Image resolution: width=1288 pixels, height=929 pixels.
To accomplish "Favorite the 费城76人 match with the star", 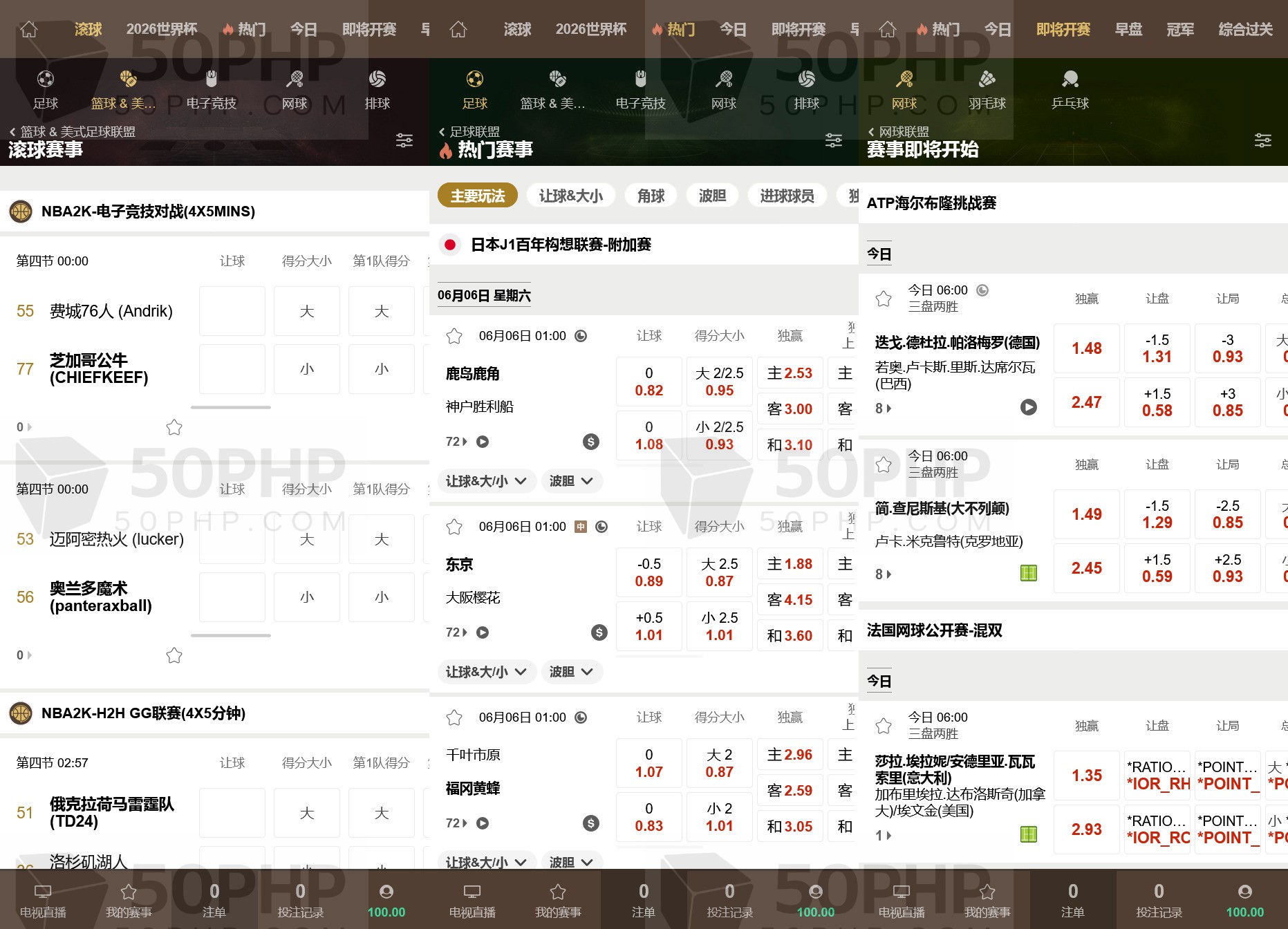I will pos(174,427).
